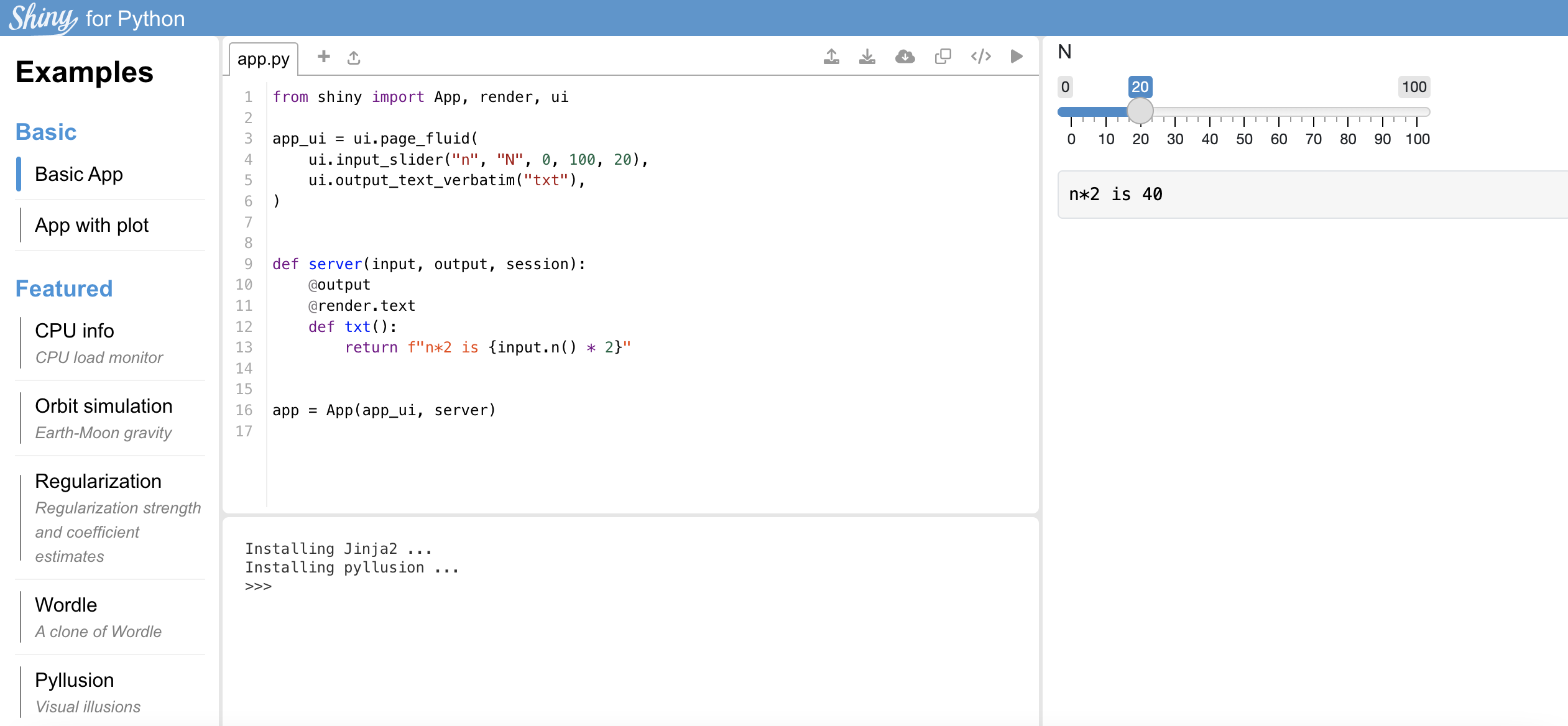Click the download files icon

coord(868,56)
